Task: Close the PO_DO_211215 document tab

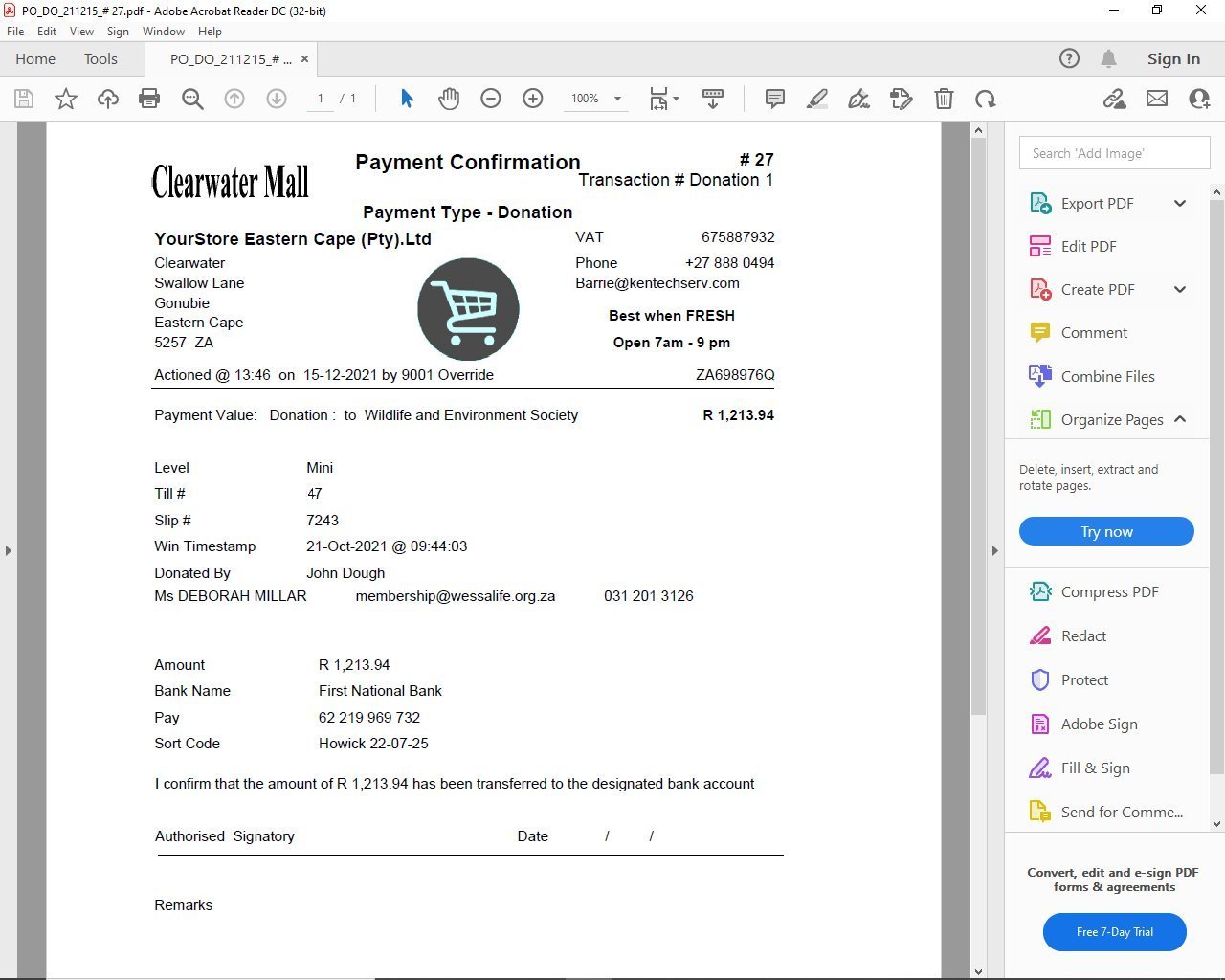Action: coord(304,59)
